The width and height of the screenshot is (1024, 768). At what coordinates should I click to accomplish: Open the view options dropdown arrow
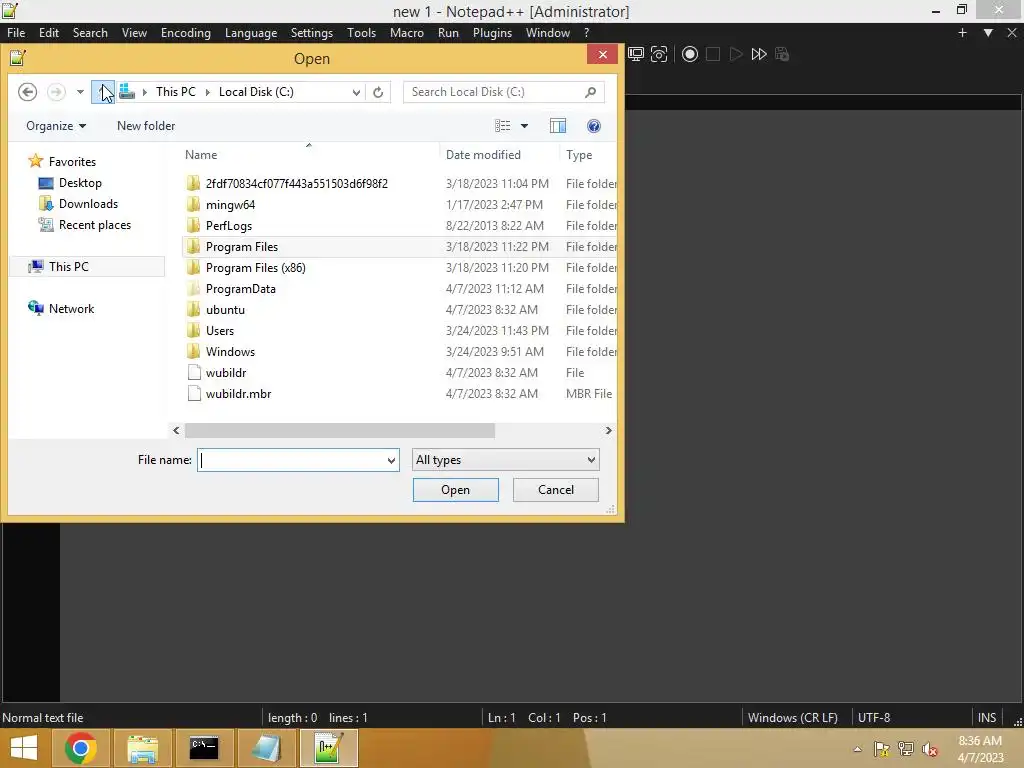(x=524, y=126)
